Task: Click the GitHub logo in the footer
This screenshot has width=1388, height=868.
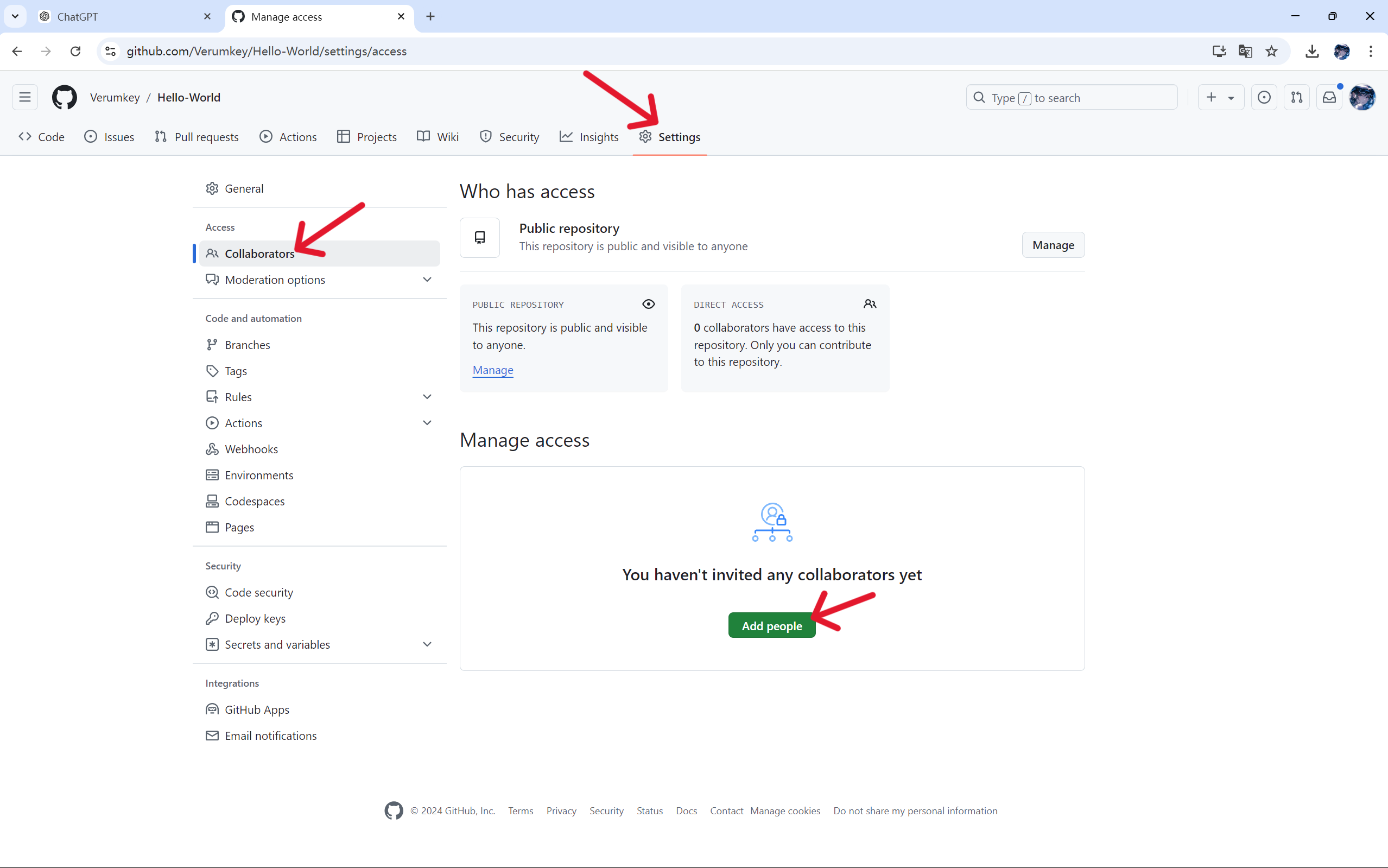Action: pos(394,810)
